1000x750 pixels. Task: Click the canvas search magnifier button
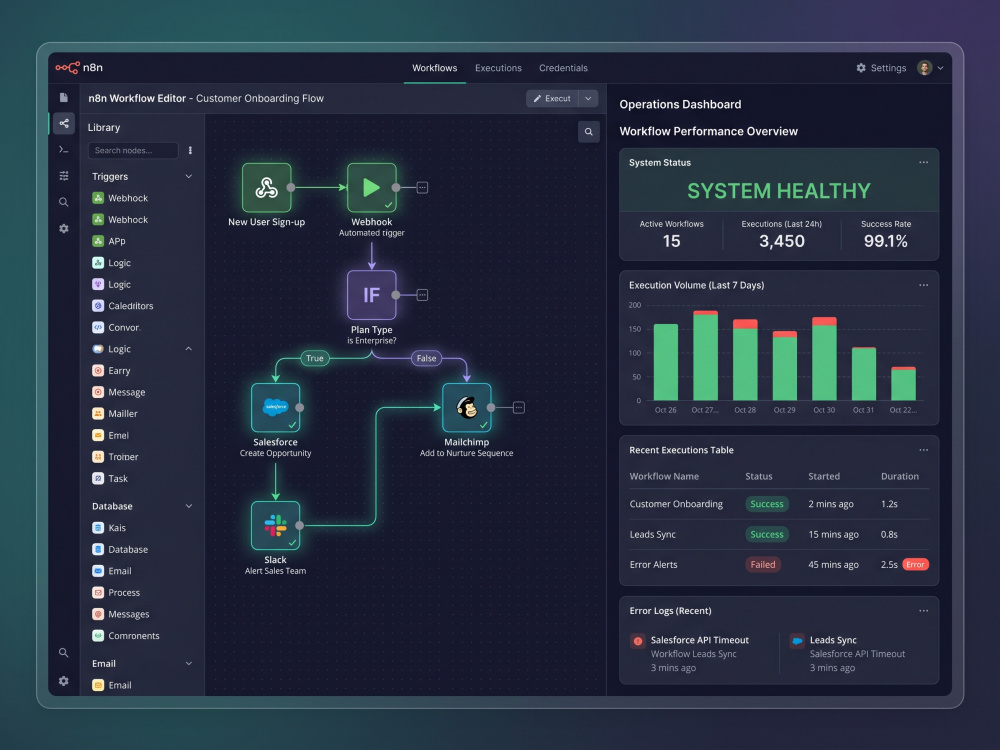click(589, 132)
